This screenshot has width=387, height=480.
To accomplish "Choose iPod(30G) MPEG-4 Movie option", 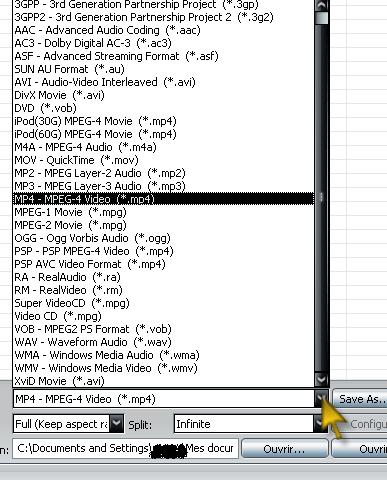I will (163, 121).
